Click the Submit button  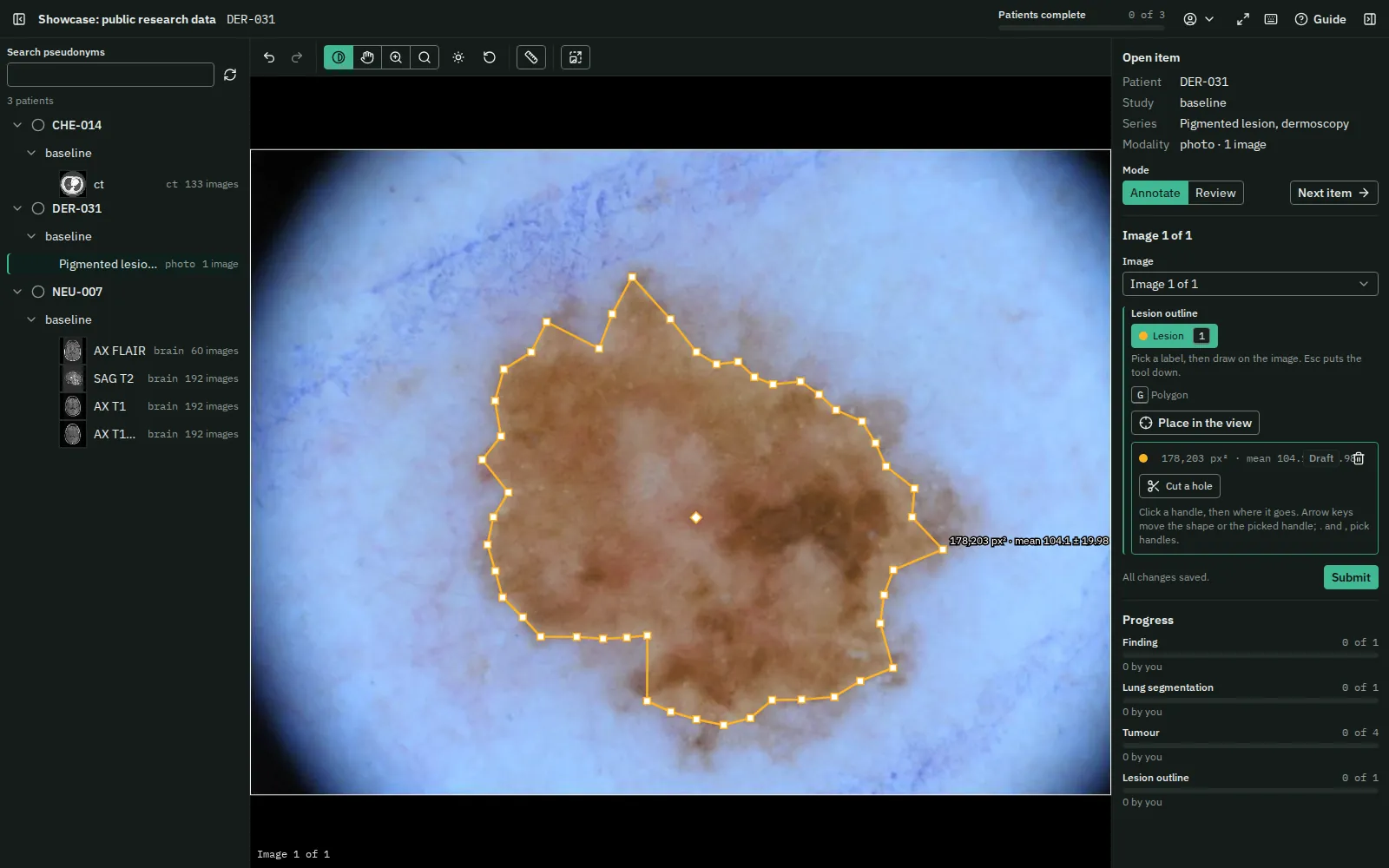coord(1351,577)
